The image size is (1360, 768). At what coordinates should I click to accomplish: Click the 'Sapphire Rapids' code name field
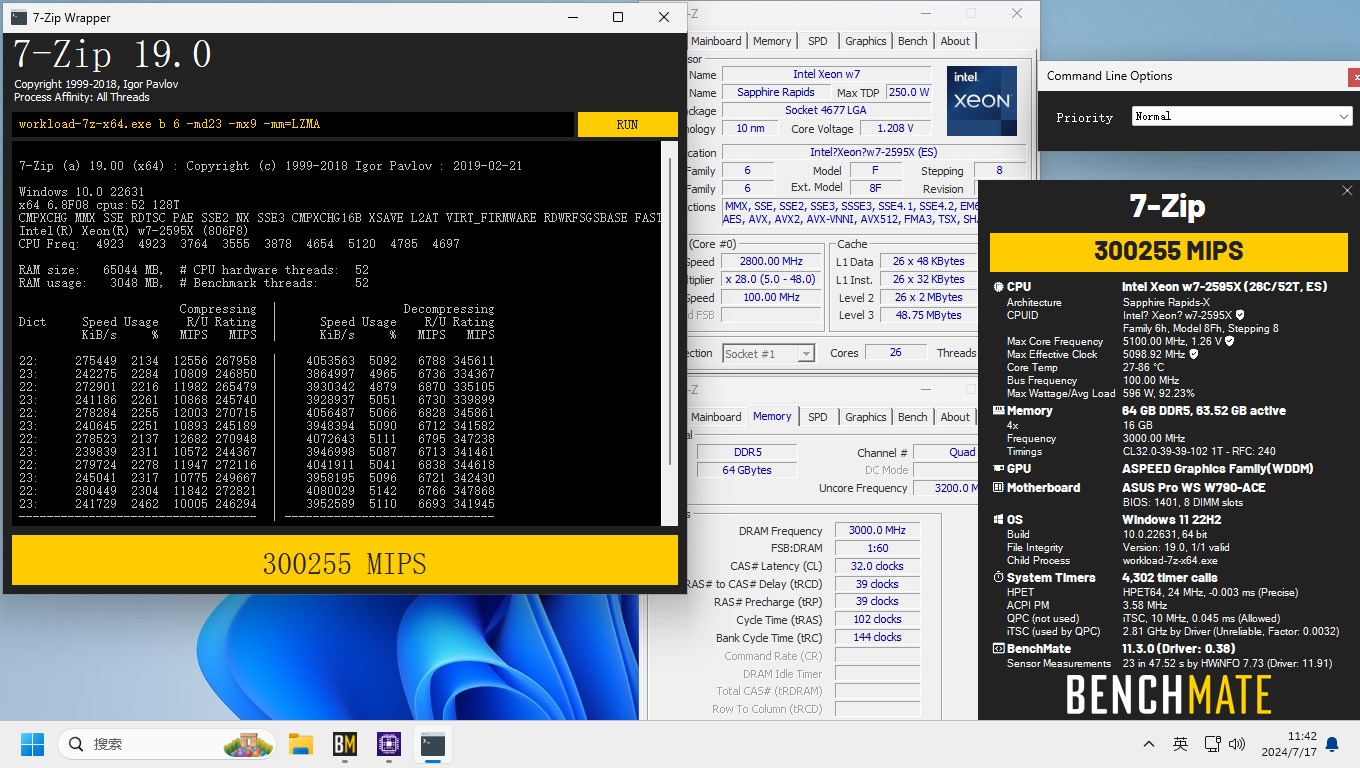tap(776, 92)
